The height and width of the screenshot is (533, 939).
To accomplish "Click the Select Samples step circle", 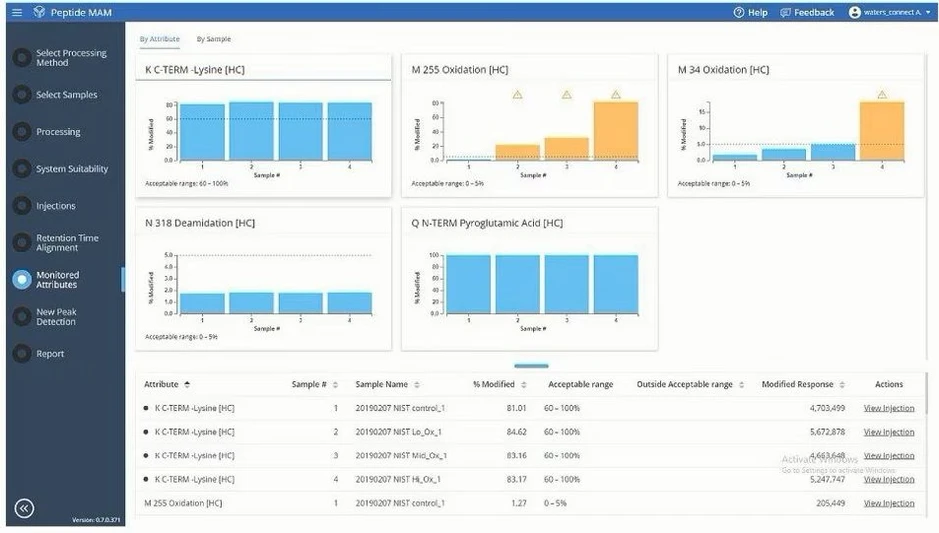I will (22, 95).
